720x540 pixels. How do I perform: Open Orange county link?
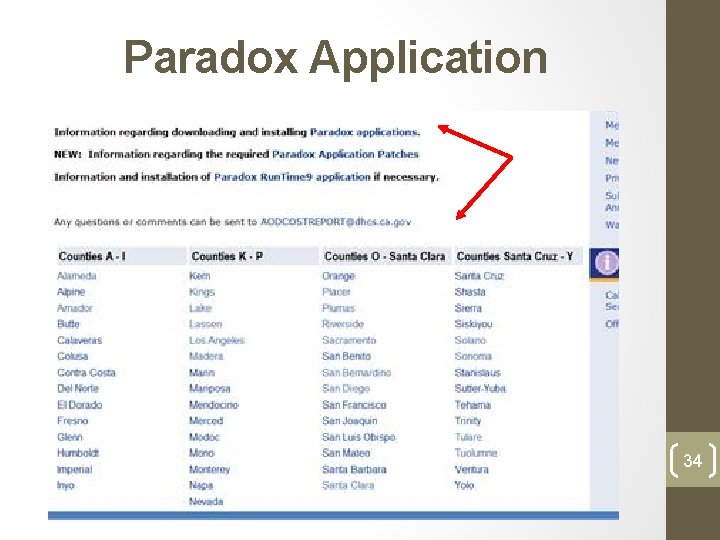(x=339, y=276)
